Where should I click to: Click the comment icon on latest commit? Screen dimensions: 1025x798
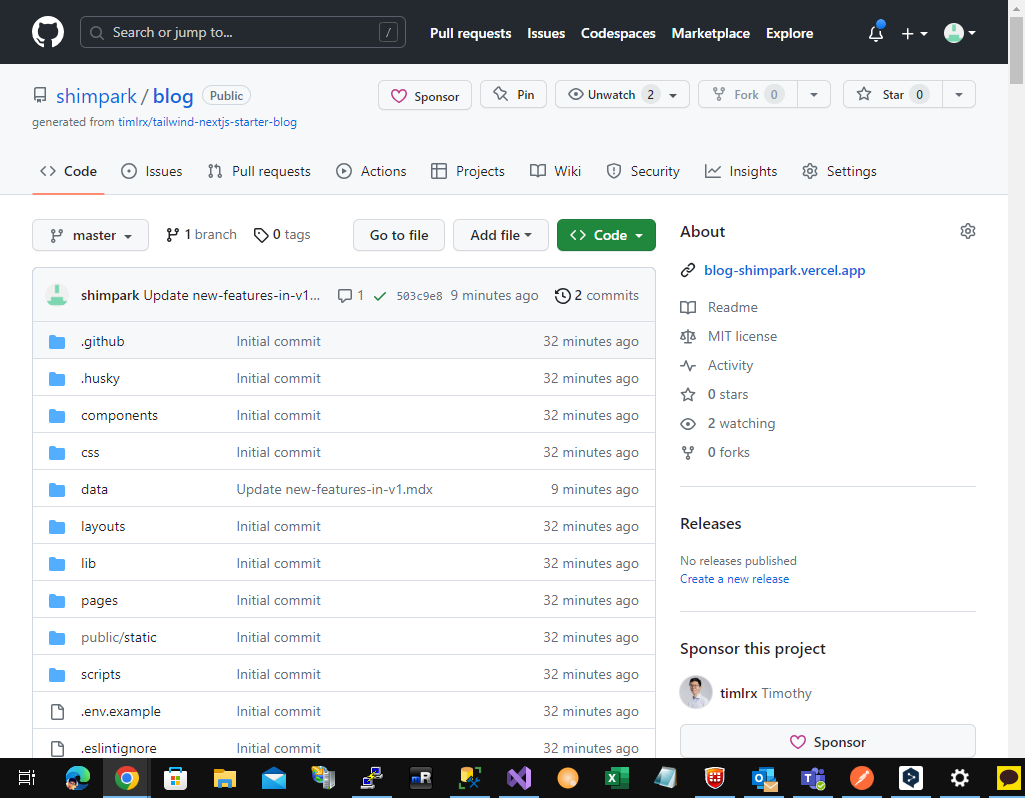(344, 296)
